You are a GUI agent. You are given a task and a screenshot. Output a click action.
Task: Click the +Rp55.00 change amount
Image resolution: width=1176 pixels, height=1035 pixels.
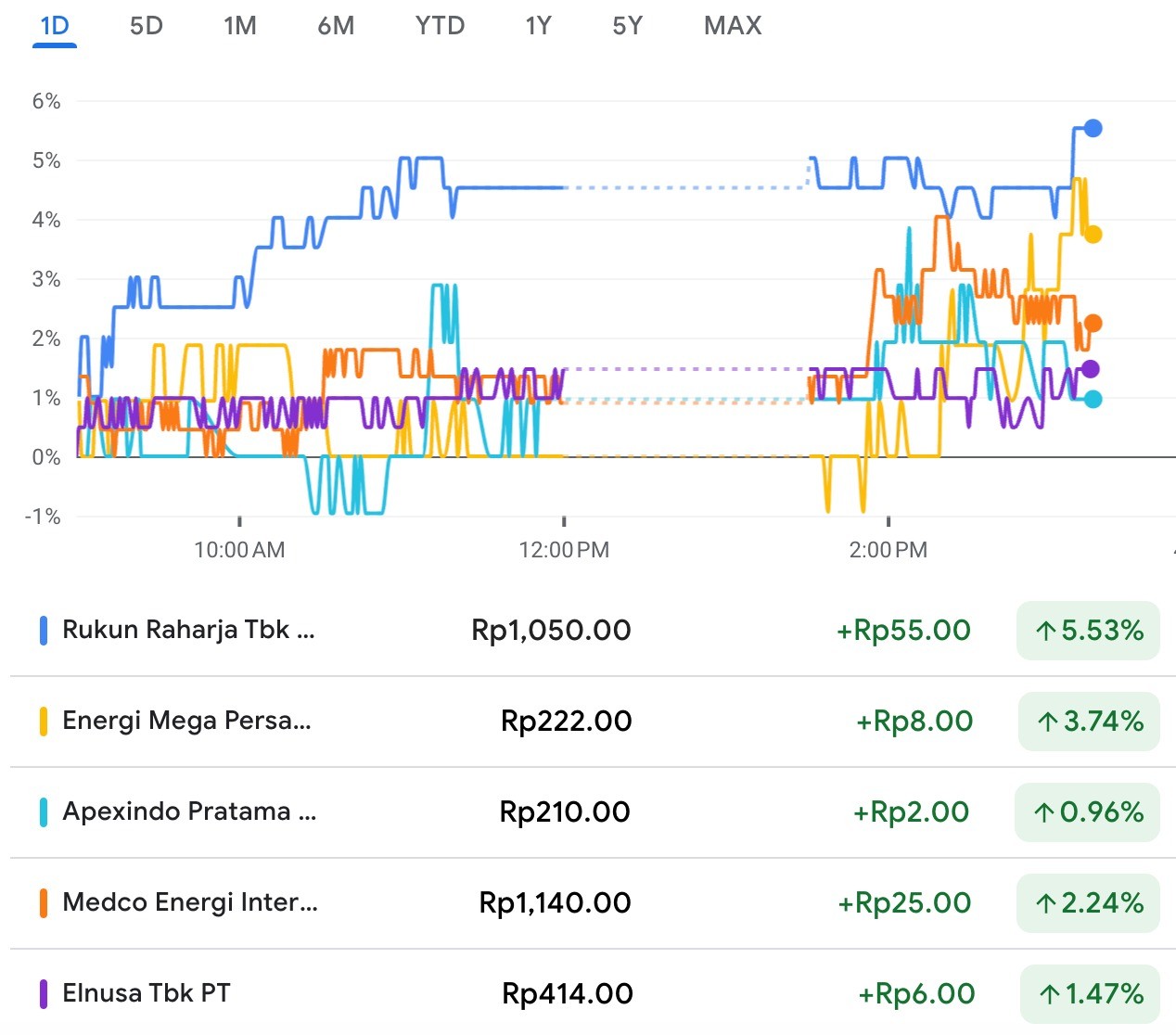click(903, 631)
